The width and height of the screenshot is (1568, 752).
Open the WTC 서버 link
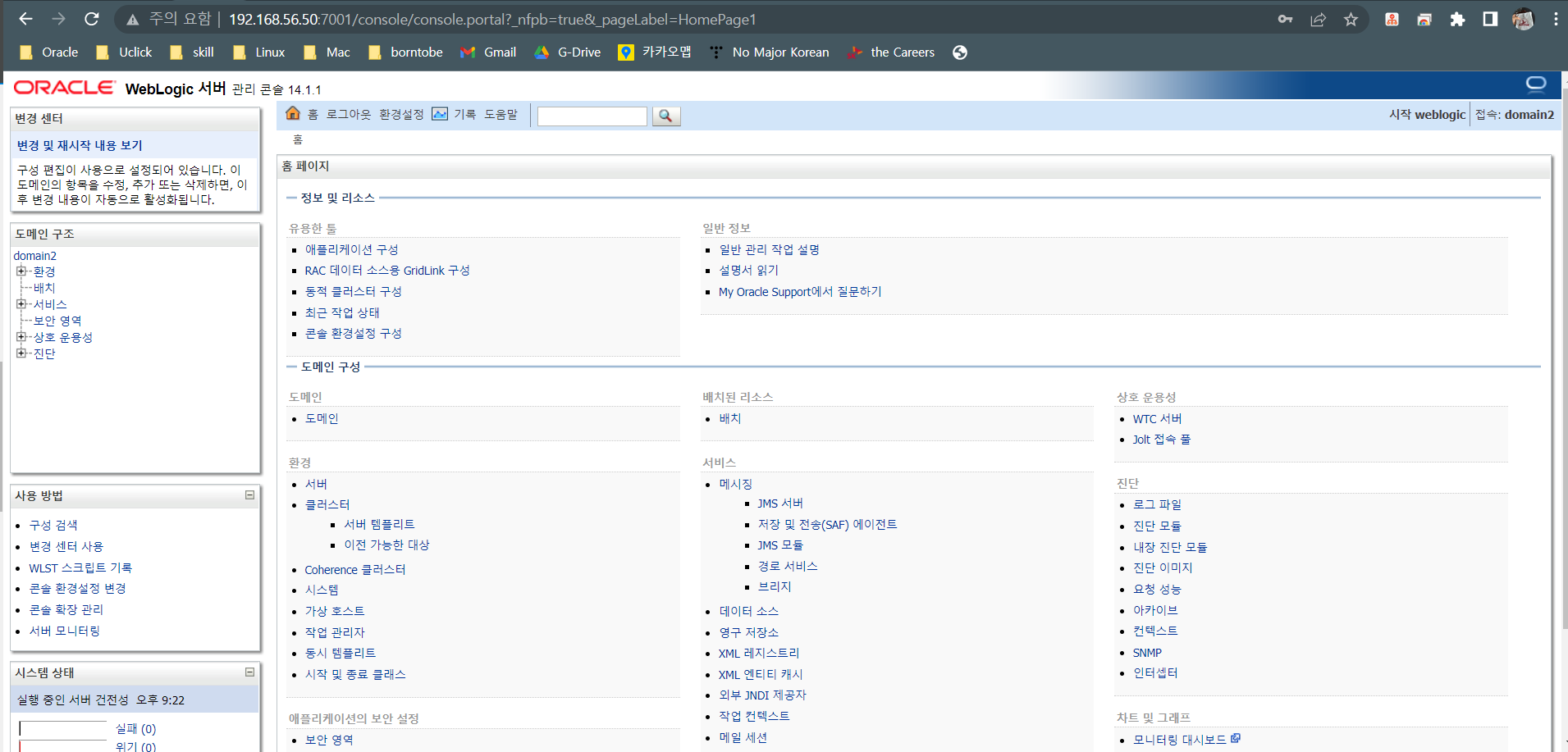tap(1158, 419)
